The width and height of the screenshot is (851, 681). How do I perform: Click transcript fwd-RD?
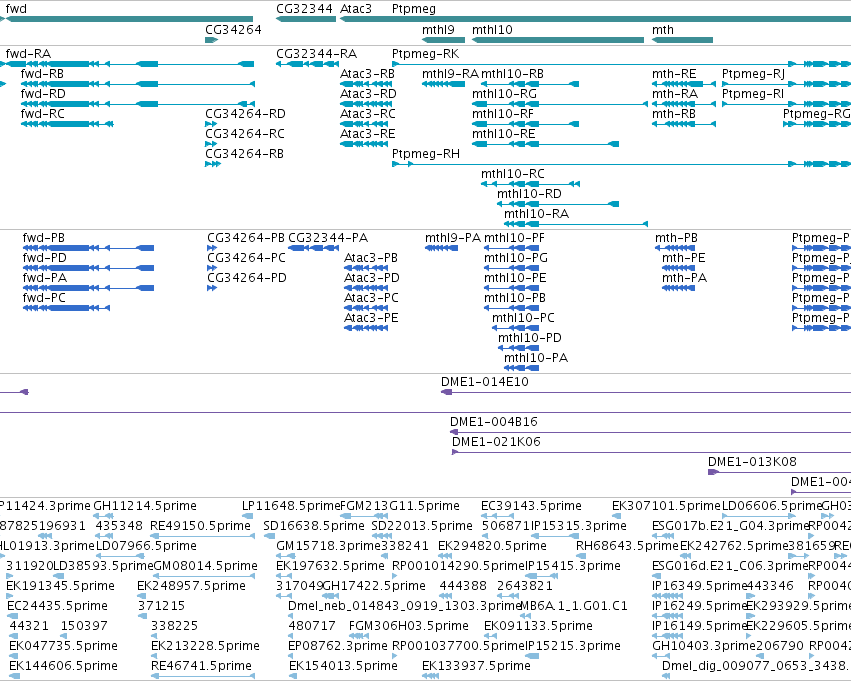(x=138, y=104)
